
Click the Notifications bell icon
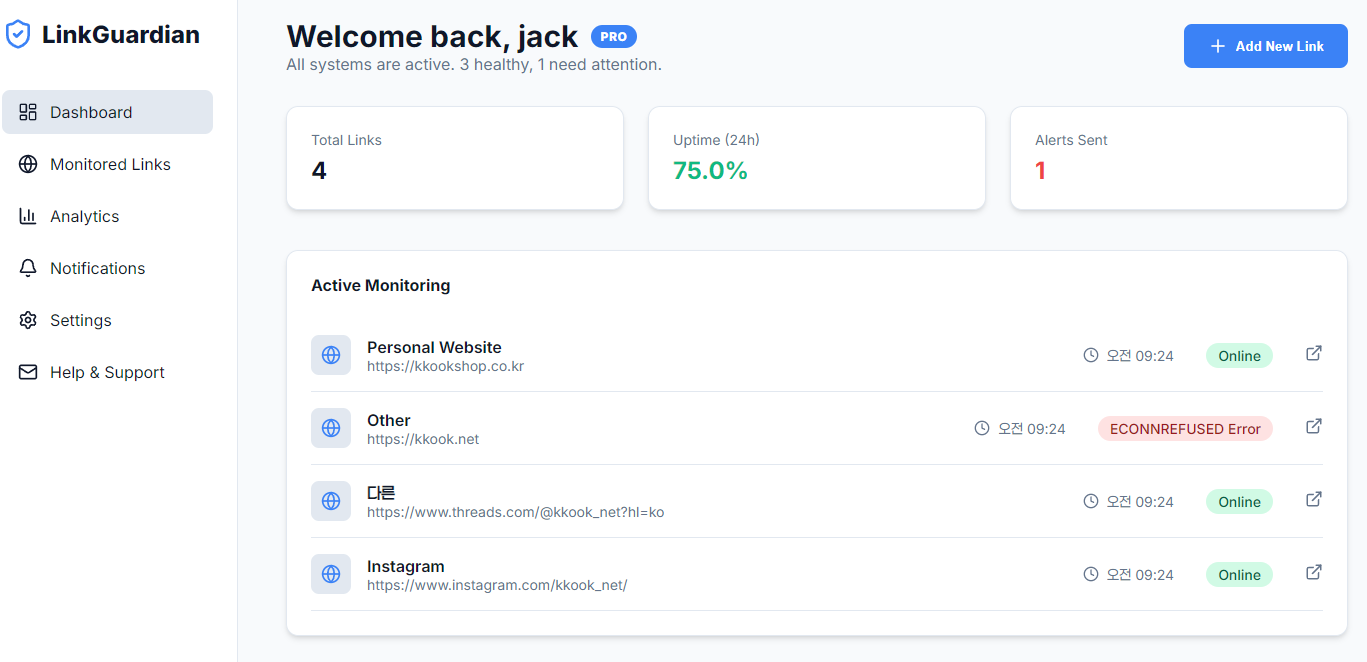point(27,268)
